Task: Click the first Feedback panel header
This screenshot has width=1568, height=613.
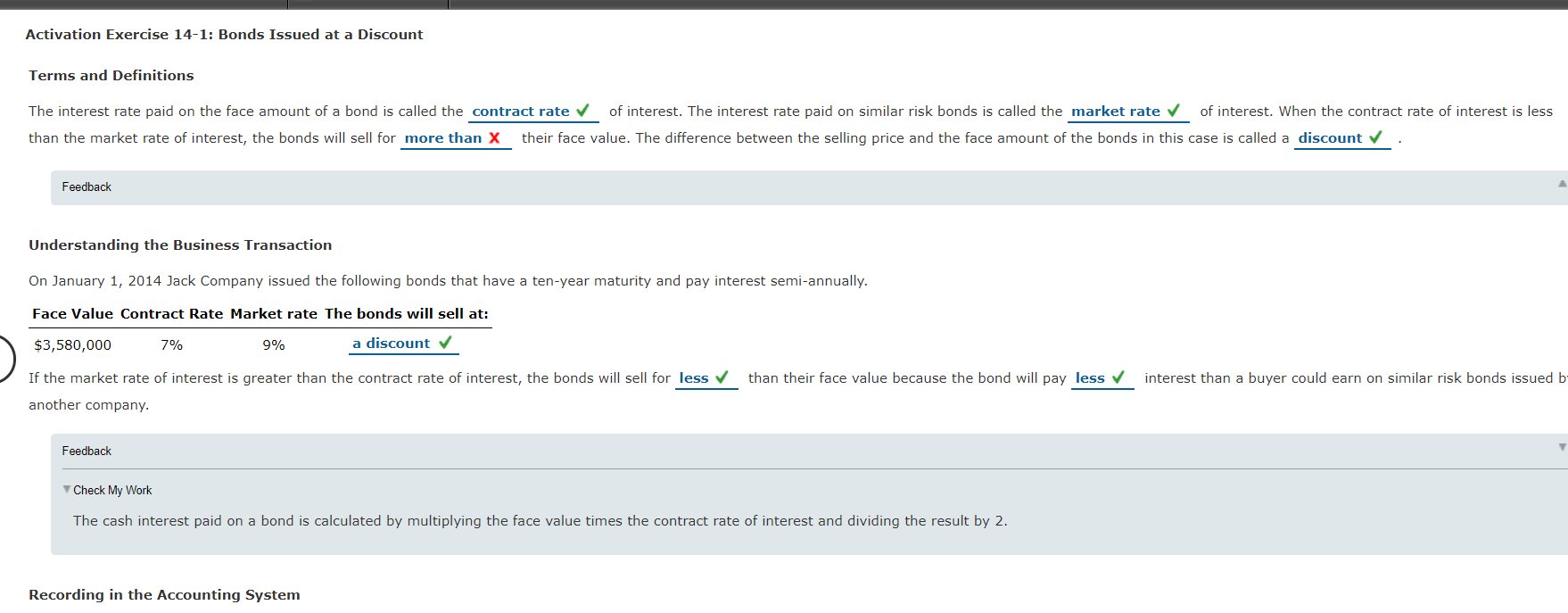Action: point(809,187)
